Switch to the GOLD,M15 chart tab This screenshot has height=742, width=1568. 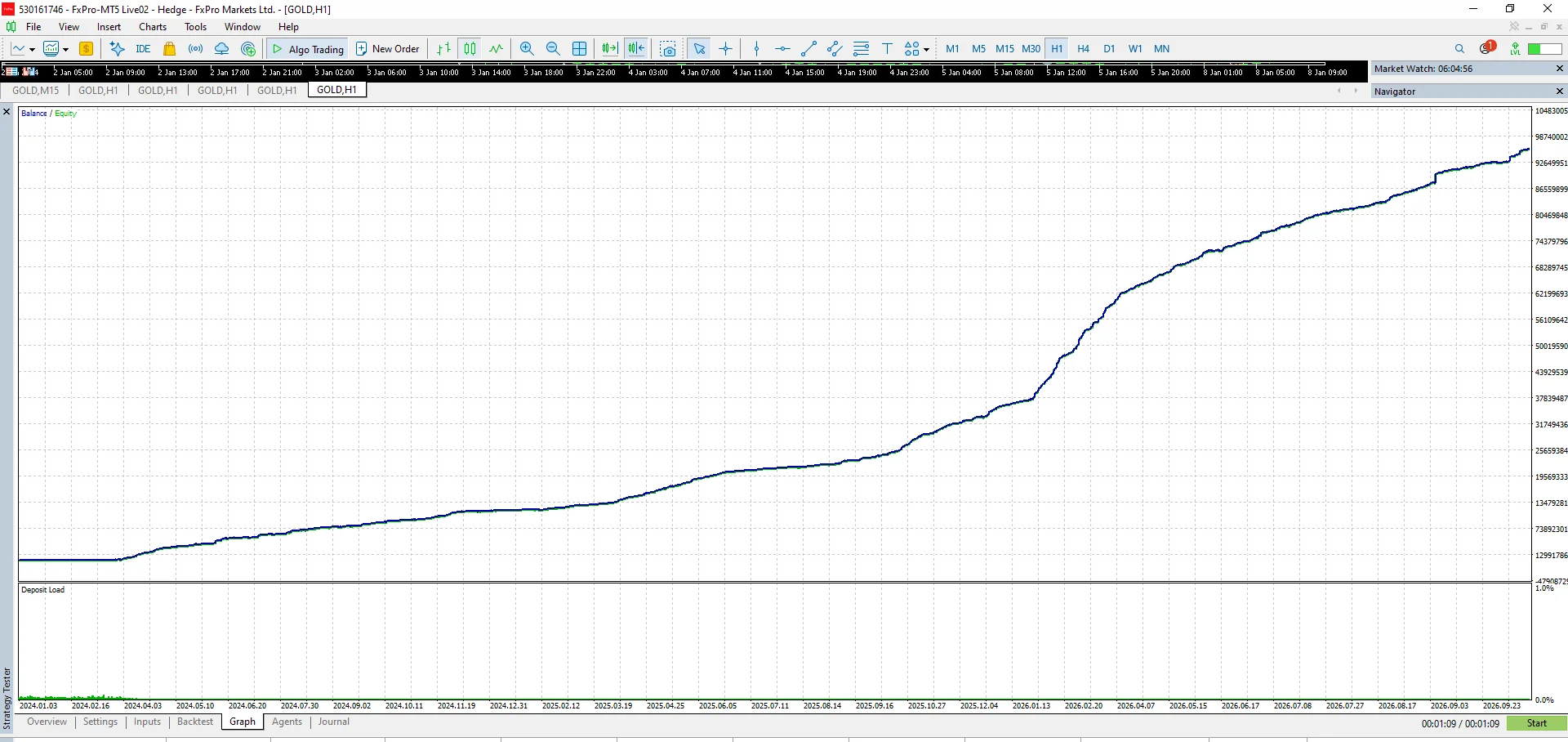36,91
